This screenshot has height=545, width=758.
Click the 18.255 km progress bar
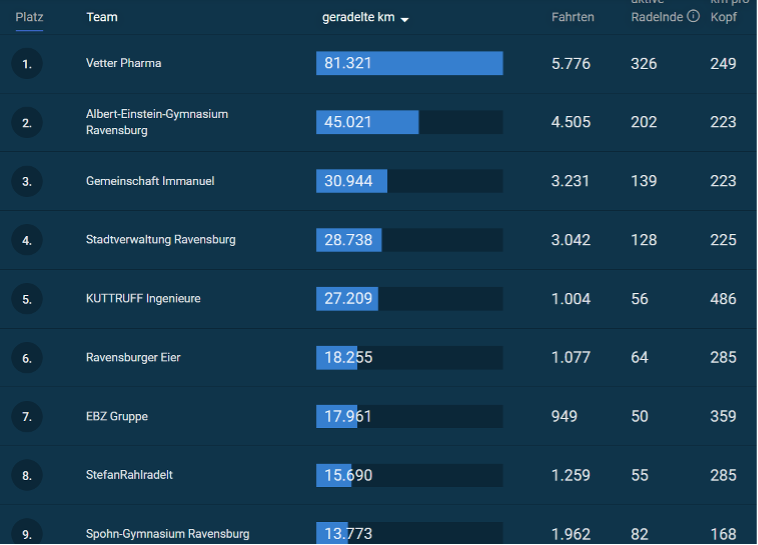click(409, 357)
